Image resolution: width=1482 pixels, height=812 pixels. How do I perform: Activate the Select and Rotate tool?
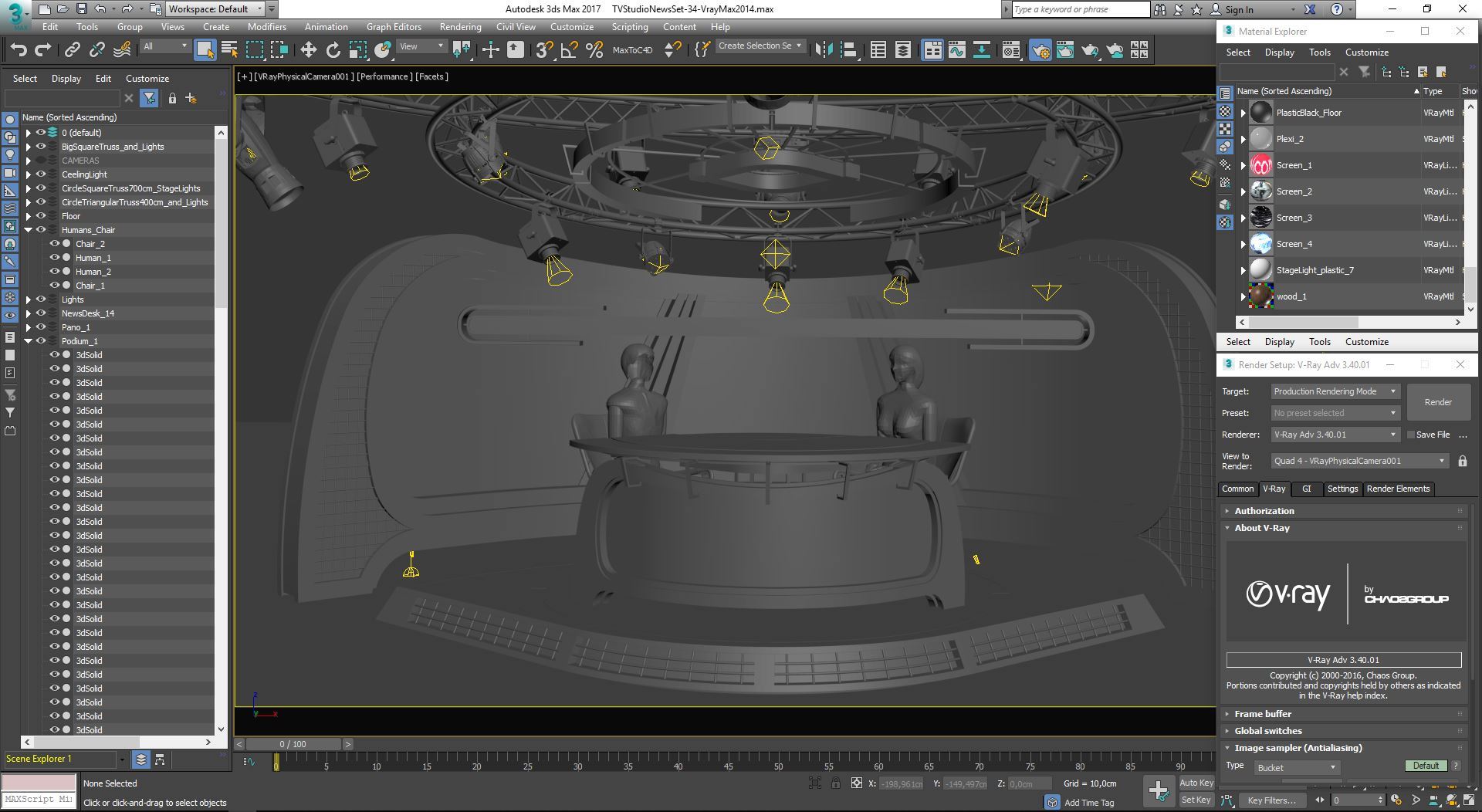tap(333, 50)
